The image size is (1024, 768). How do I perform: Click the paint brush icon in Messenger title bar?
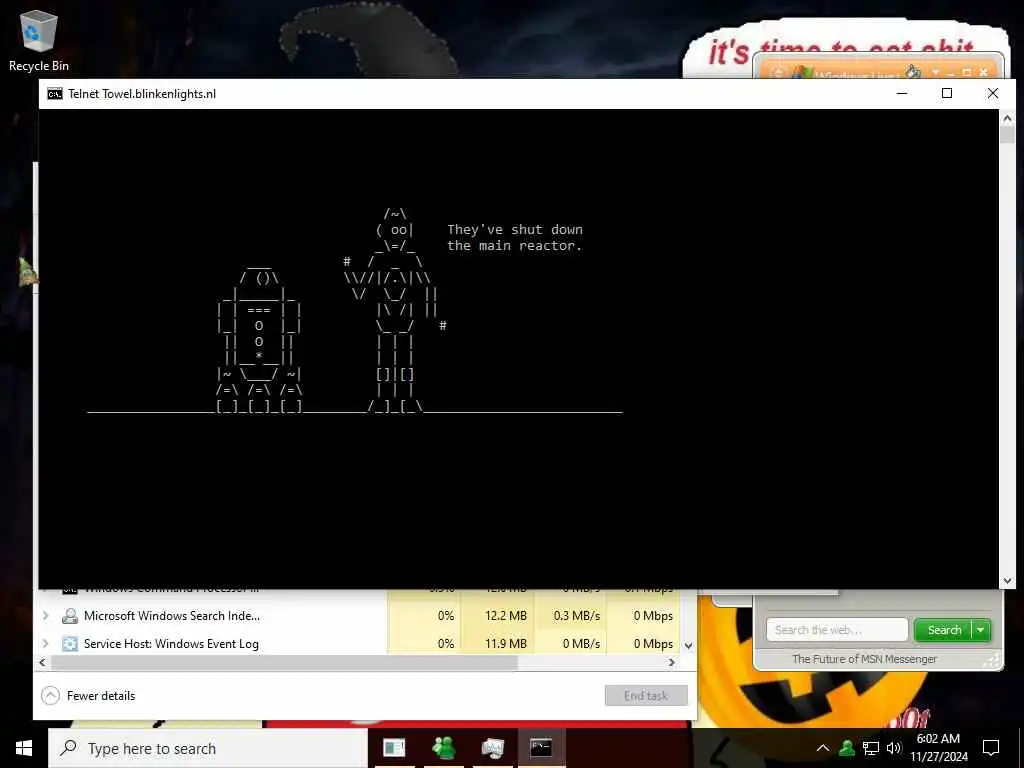pyautogui.click(x=913, y=71)
